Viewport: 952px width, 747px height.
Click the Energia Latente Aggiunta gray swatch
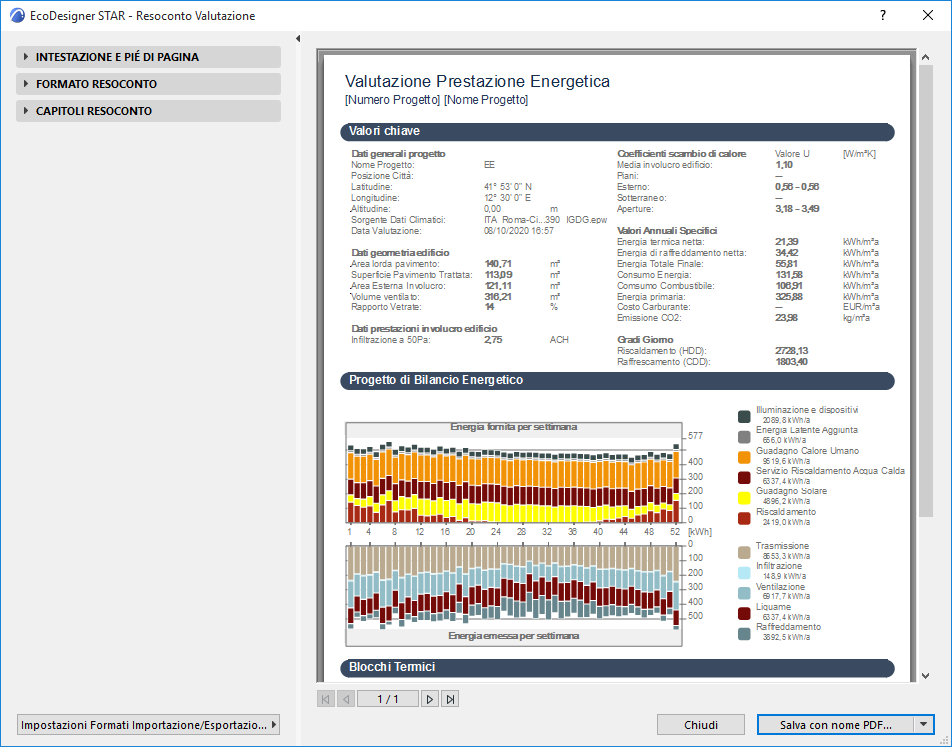tap(744, 437)
